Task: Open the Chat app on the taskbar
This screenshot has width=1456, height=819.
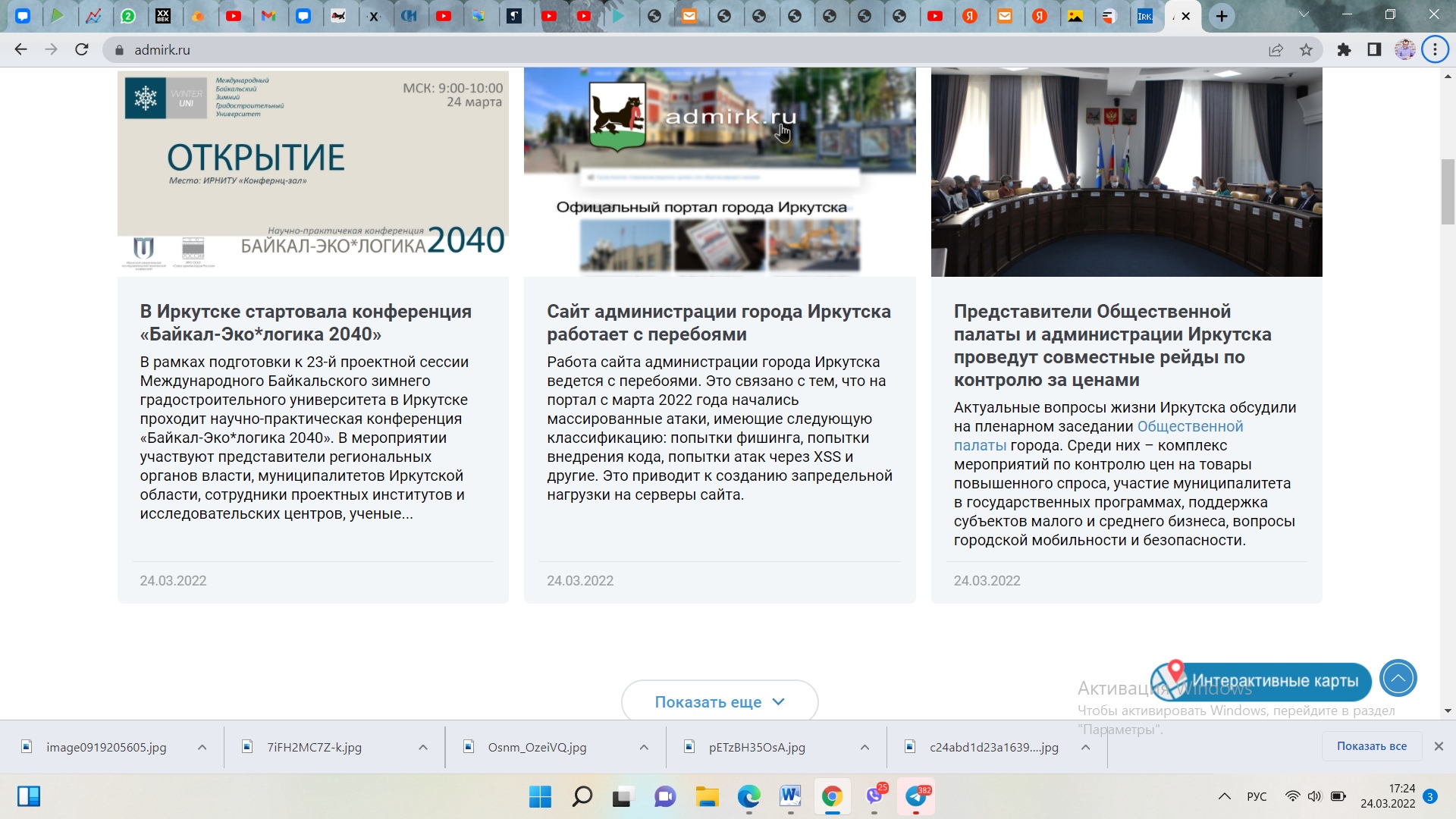Action: [665, 796]
